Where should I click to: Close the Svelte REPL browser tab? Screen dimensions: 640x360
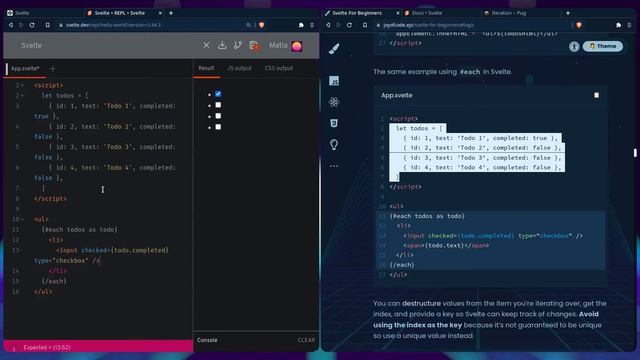click(160, 13)
